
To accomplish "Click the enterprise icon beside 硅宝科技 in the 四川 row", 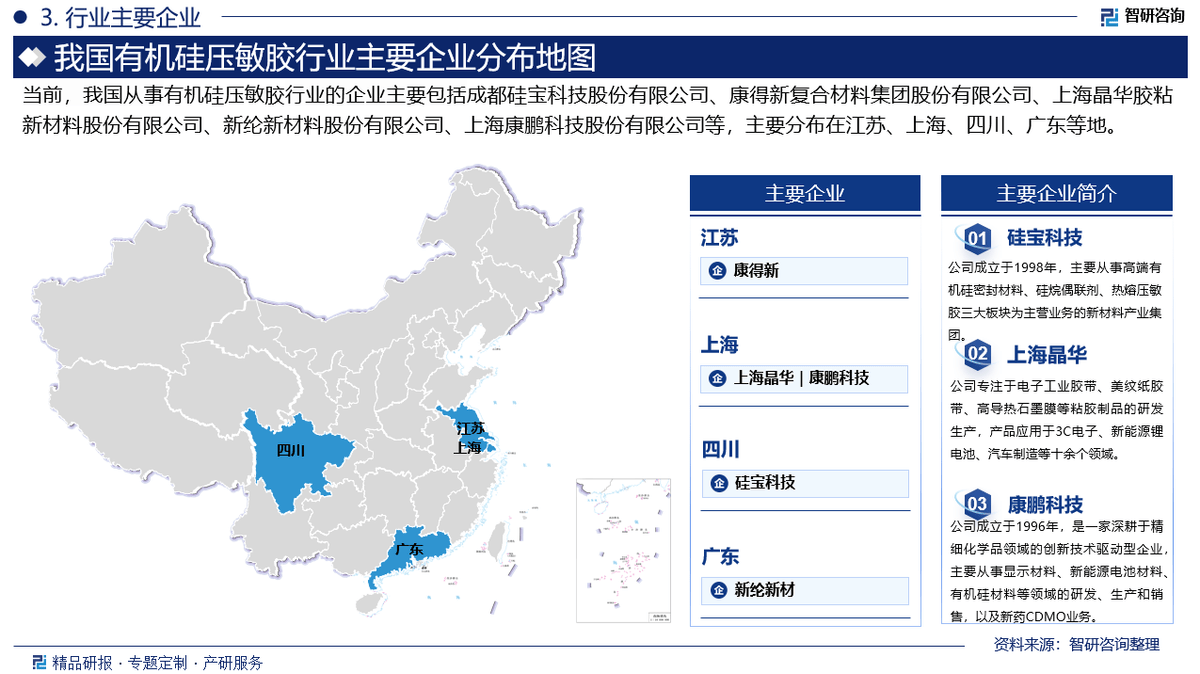I will [x=717, y=484].
